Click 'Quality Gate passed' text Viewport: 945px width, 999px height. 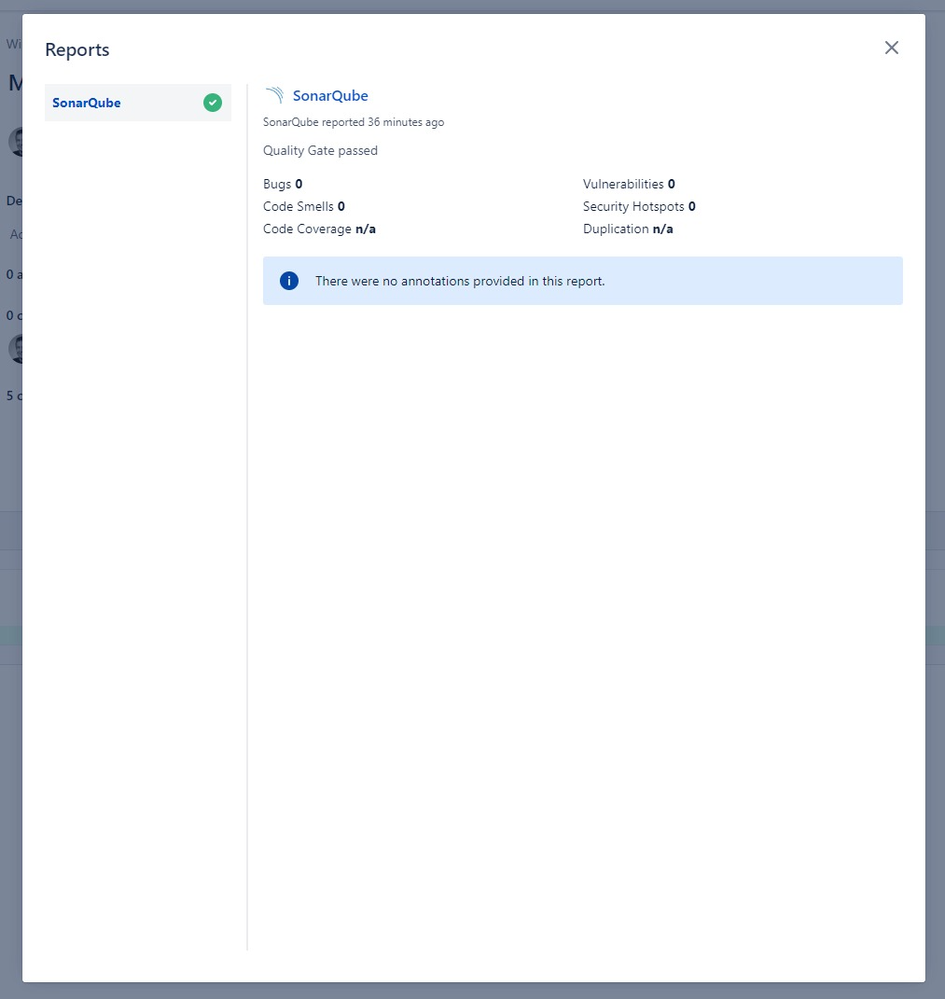[x=321, y=151]
